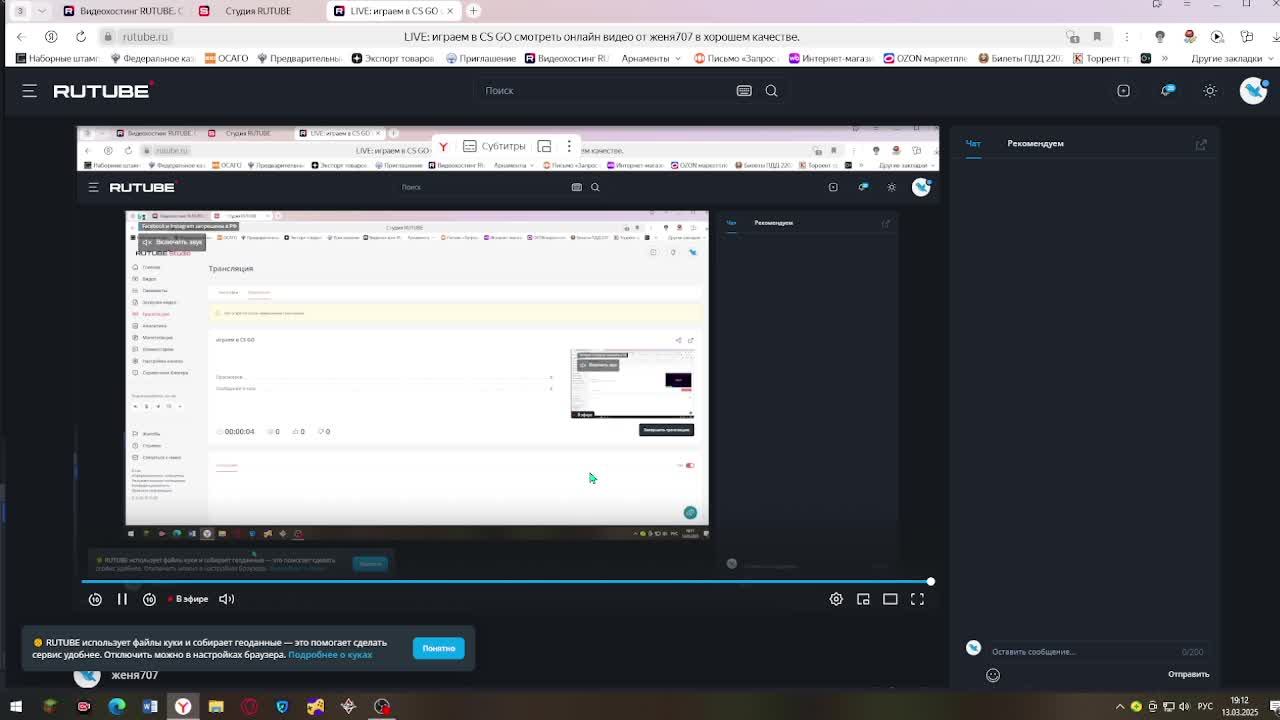Open the OZON маркетплейс bookmark
The height and width of the screenshot is (720, 1280).
(x=927, y=58)
